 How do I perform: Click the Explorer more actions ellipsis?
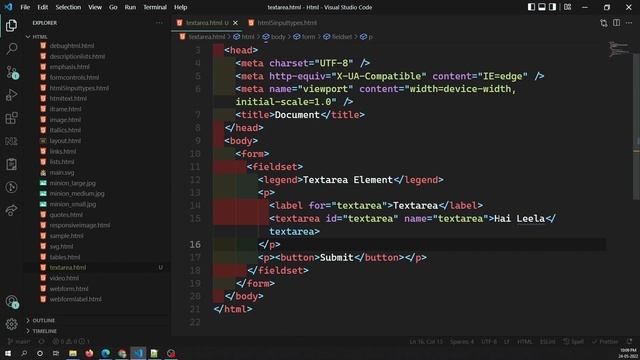[x=159, y=23]
